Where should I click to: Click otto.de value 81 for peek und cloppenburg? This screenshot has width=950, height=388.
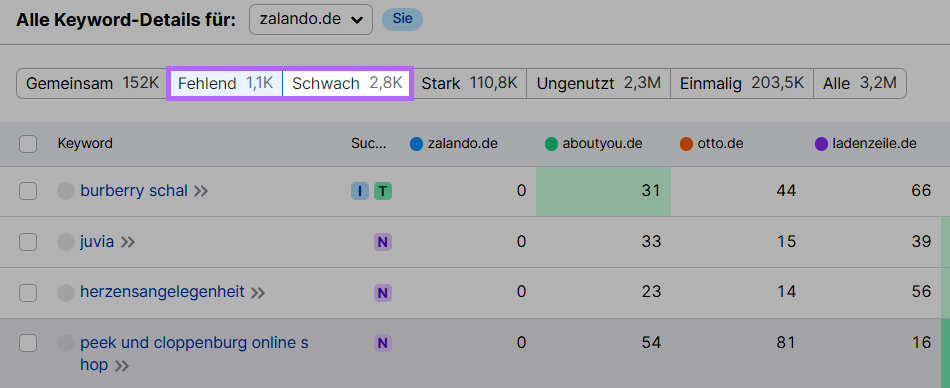[x=786, y=343]
